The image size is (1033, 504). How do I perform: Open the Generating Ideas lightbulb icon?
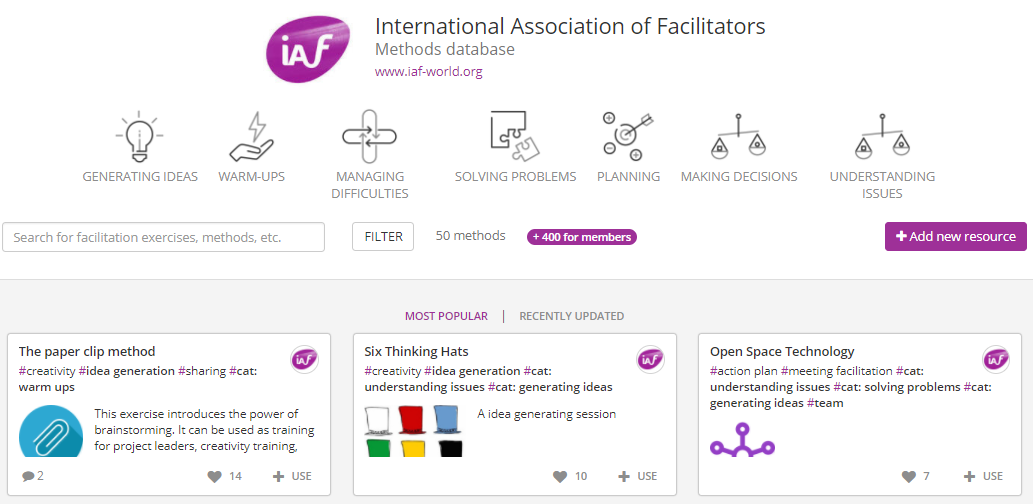click(x=140, y=137)
